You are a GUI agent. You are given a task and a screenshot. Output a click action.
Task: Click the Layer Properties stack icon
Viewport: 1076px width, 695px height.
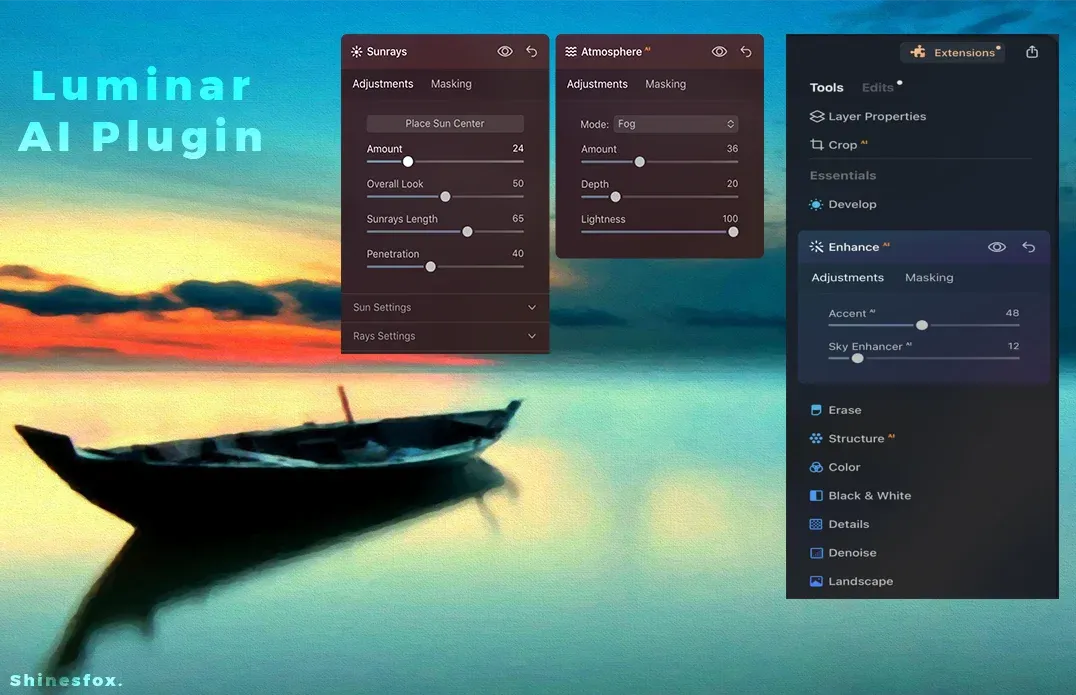click(817, 117)
